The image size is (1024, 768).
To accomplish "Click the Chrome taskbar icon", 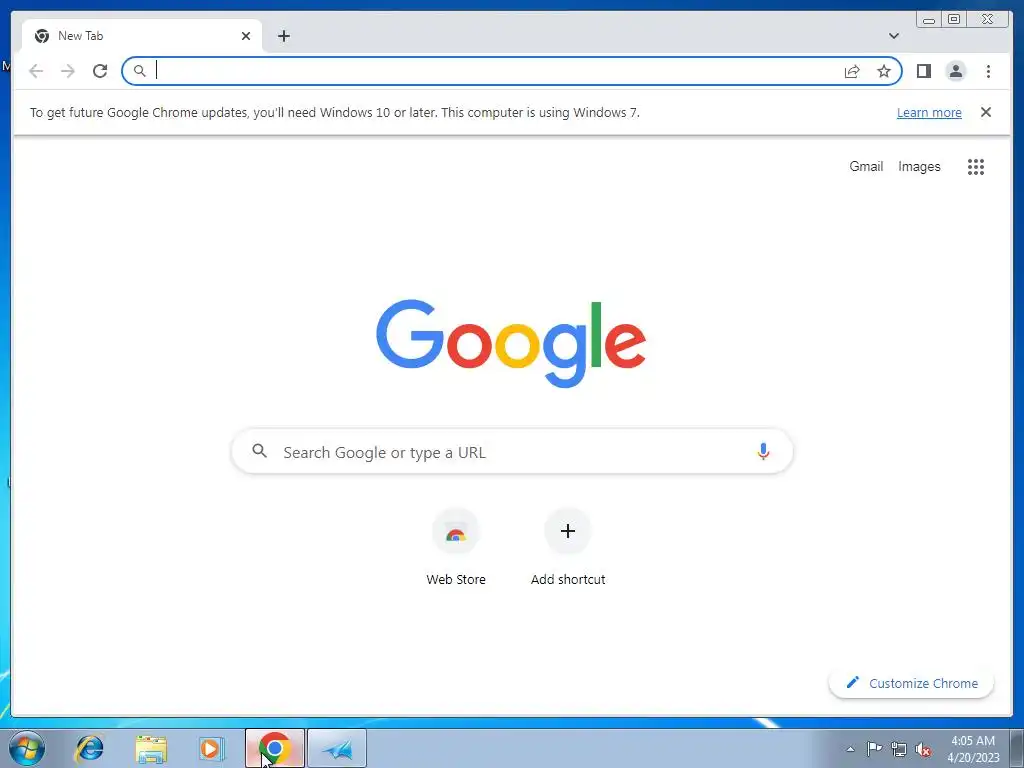I will click(274, 748).
